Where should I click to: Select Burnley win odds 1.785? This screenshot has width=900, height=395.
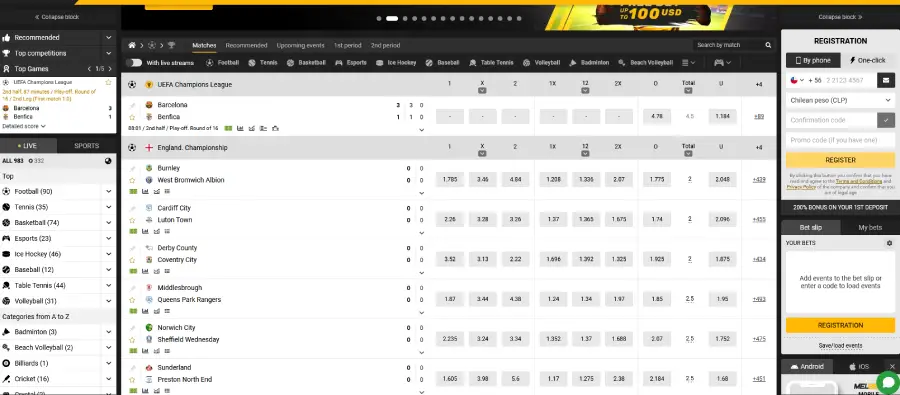449,180
